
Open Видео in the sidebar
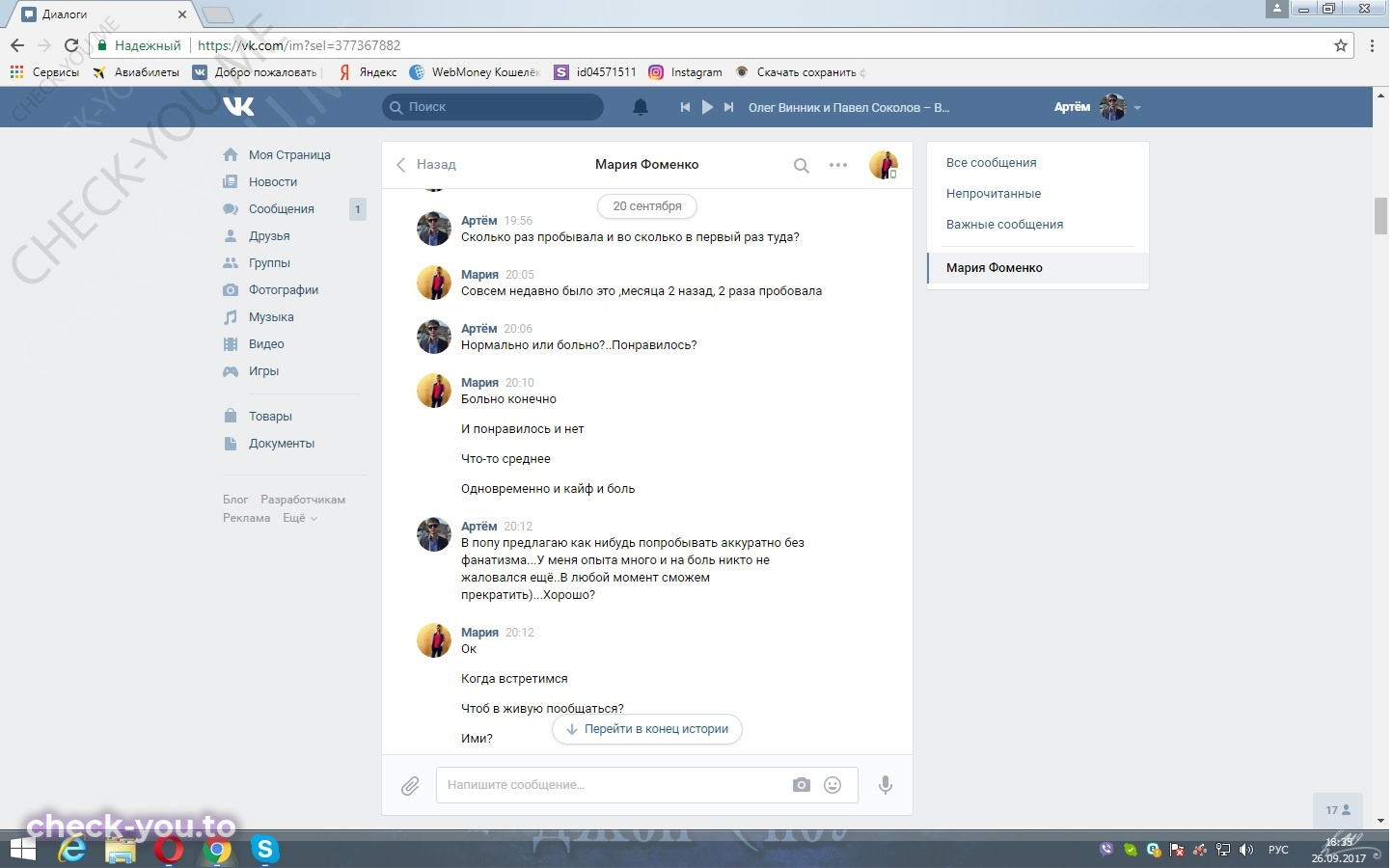[266, 343]
